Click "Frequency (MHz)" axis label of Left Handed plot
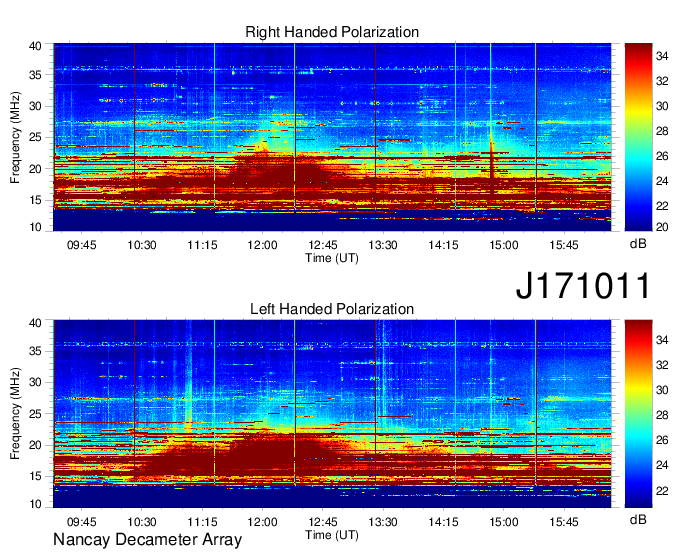Screen dimensions: 680x552 pyautogui.click(x=15, y=414)
